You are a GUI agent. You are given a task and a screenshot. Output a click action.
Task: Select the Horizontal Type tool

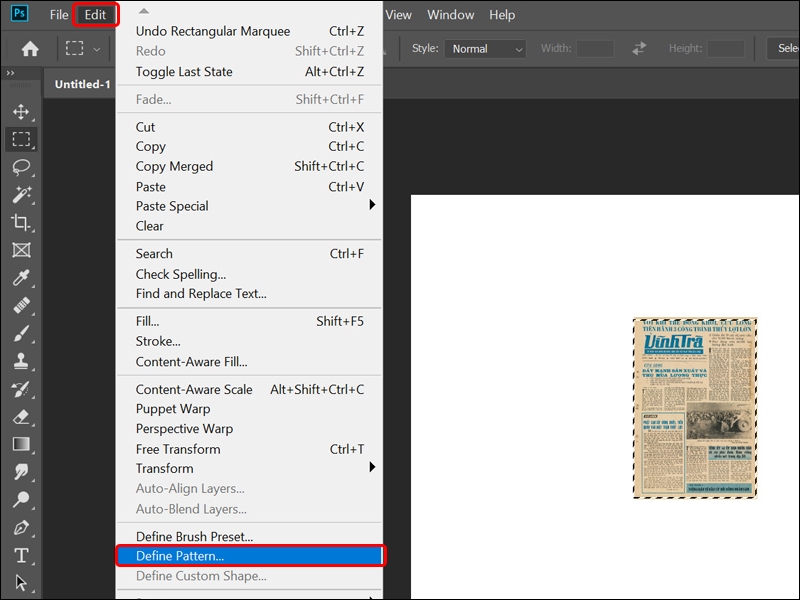(21, 555)
